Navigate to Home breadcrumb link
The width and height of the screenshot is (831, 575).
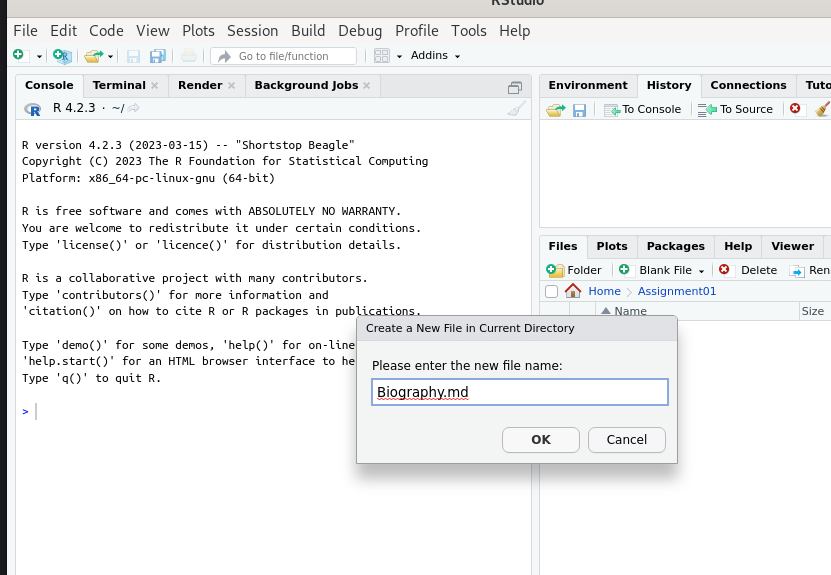pyautogui.click(x=604, y=291)
